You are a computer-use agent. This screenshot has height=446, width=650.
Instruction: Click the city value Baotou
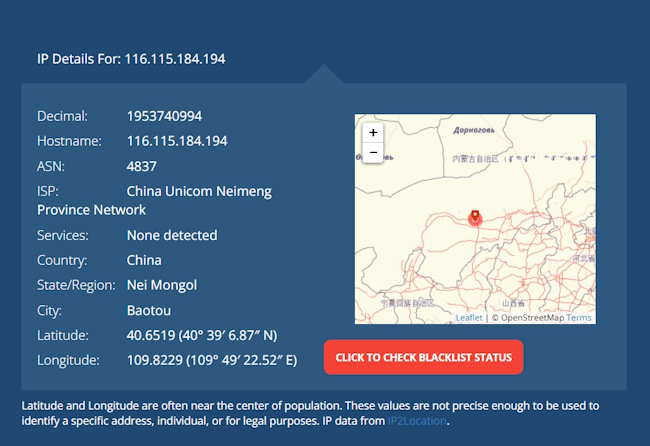tap(147, 310)
